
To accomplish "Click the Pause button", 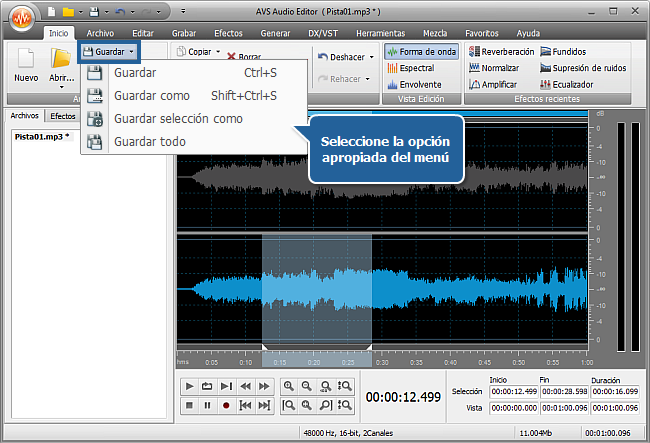I will 208,405.
